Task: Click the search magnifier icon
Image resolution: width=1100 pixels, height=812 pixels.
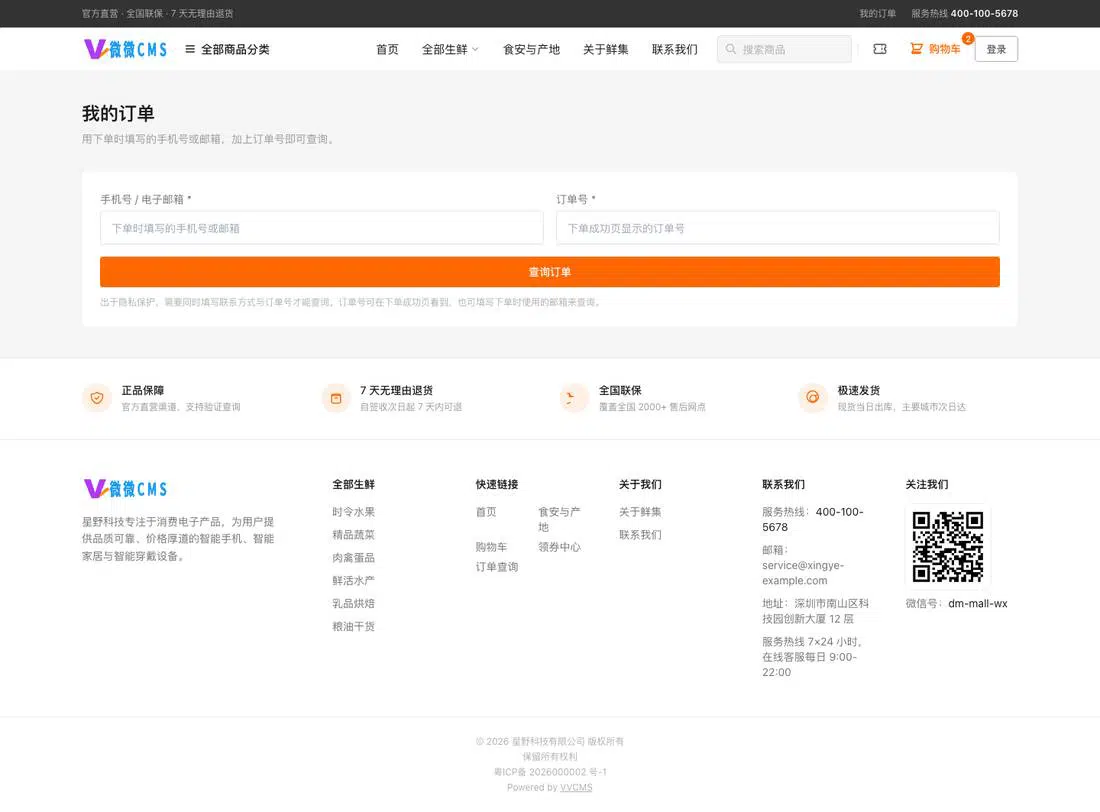Action: tap(731, 49)
